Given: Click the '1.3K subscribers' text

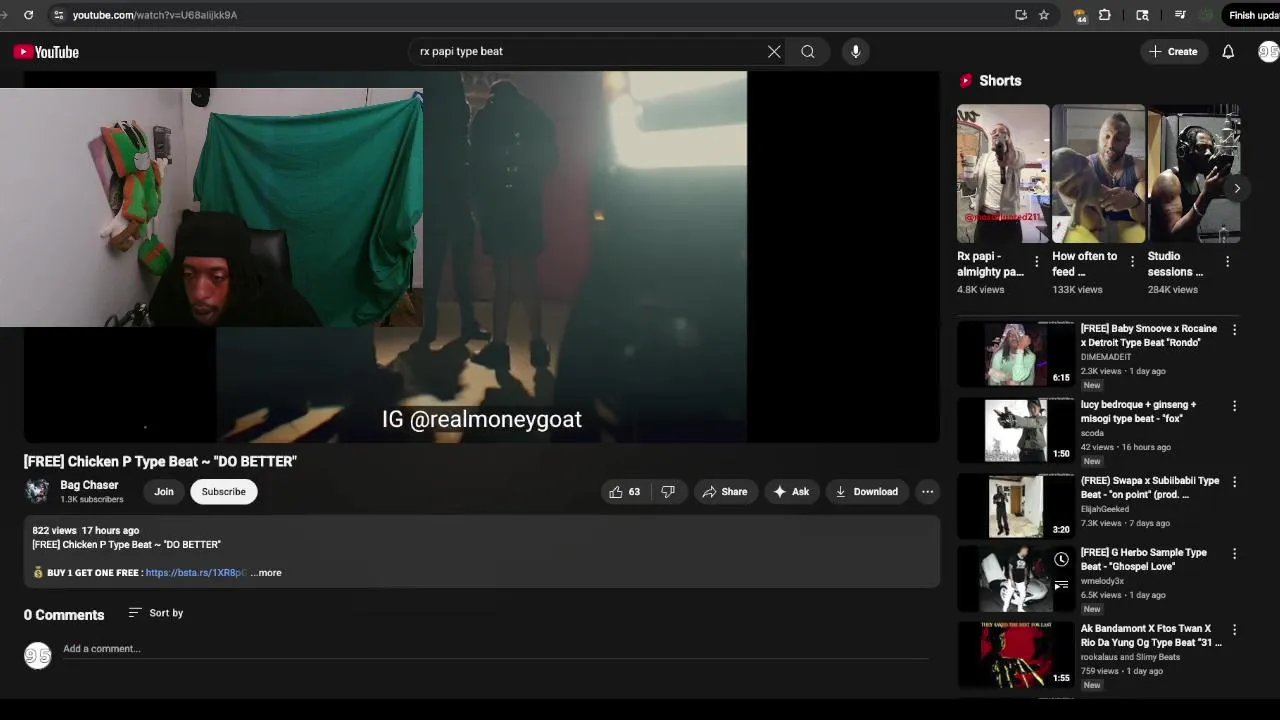Looking at the screenshot, I should point(92,500).
